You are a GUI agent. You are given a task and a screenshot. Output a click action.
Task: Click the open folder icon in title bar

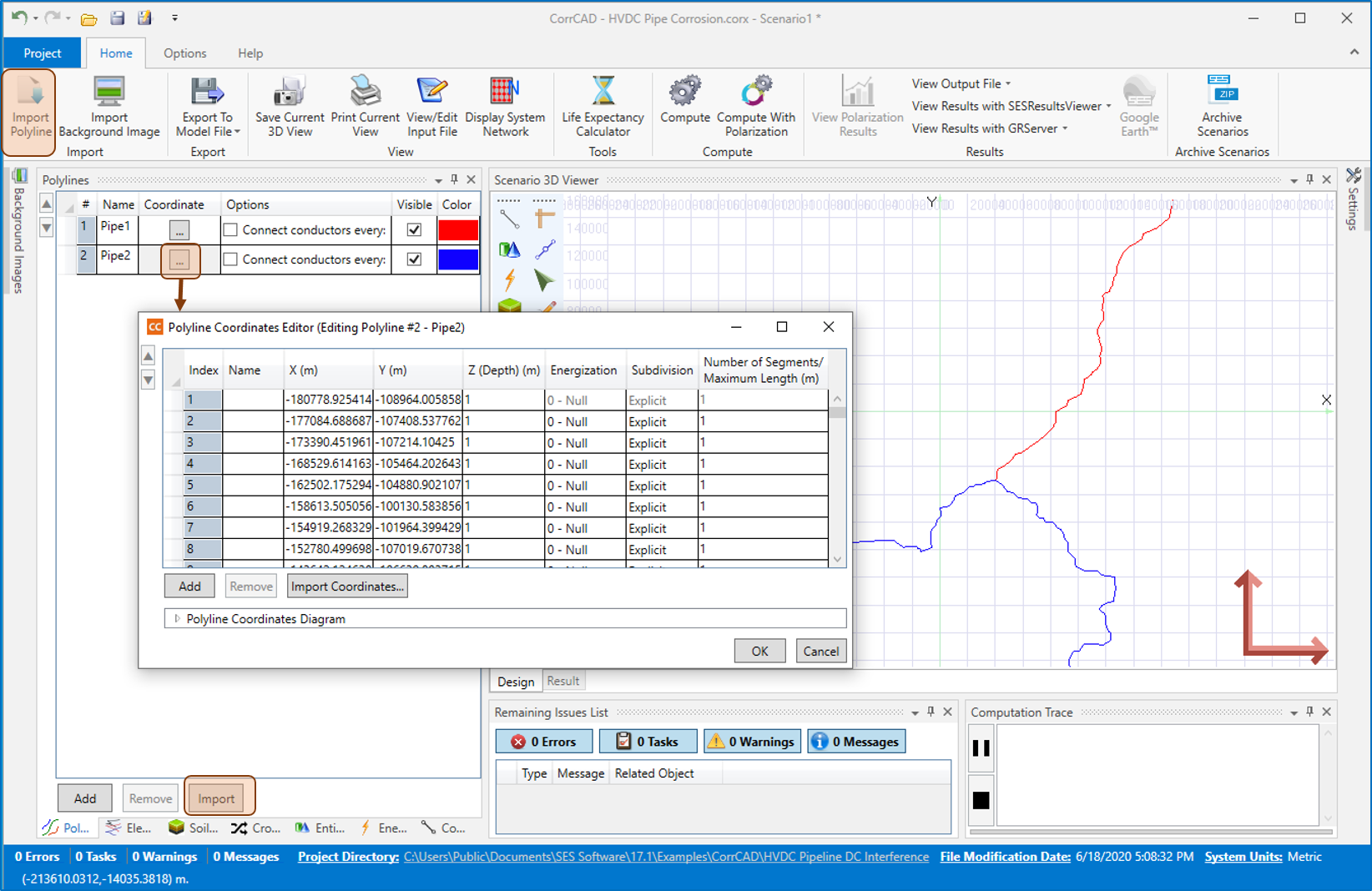click(88, 18)
